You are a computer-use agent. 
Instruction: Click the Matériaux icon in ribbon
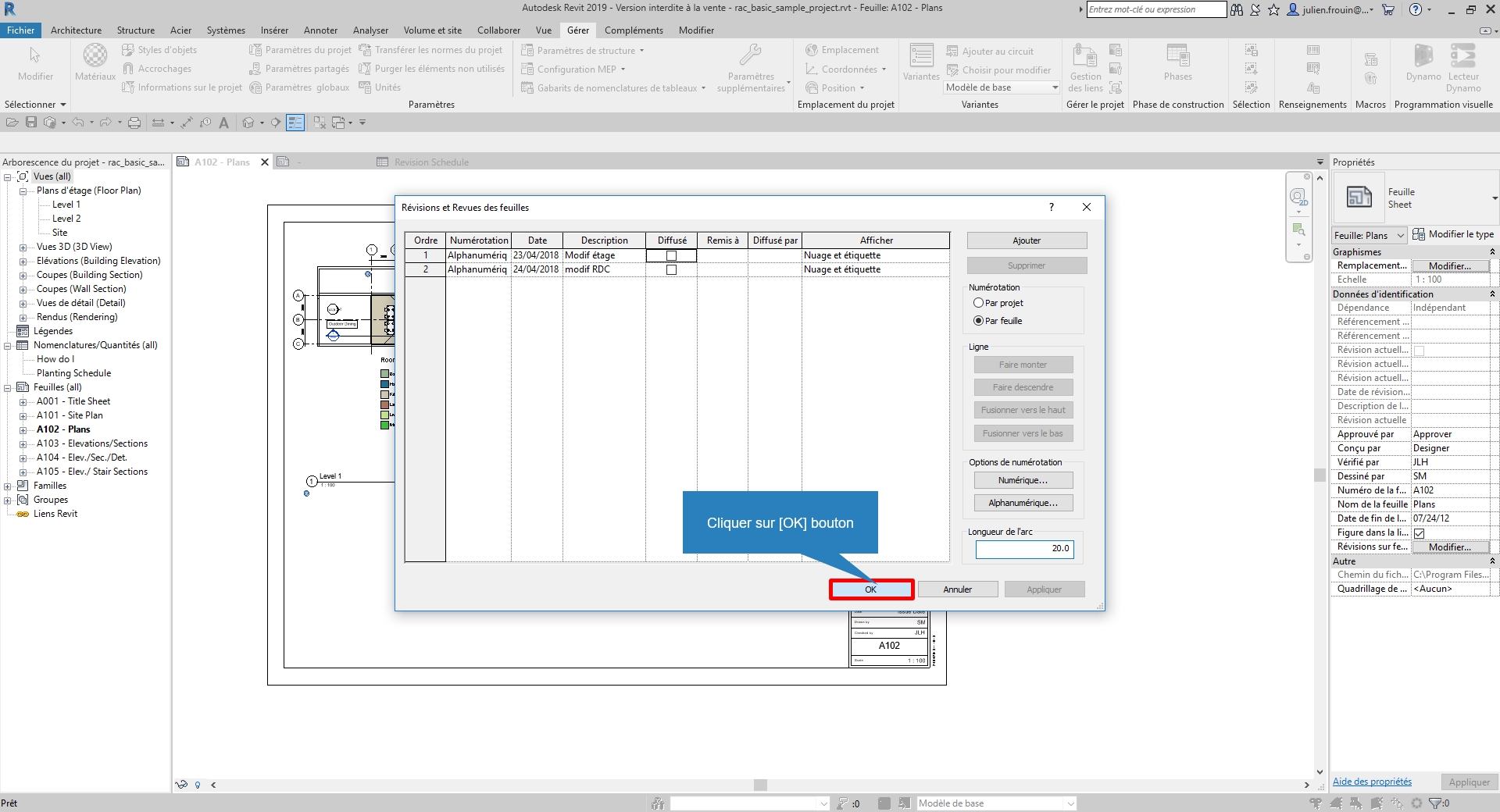click(x=95, y=56)
